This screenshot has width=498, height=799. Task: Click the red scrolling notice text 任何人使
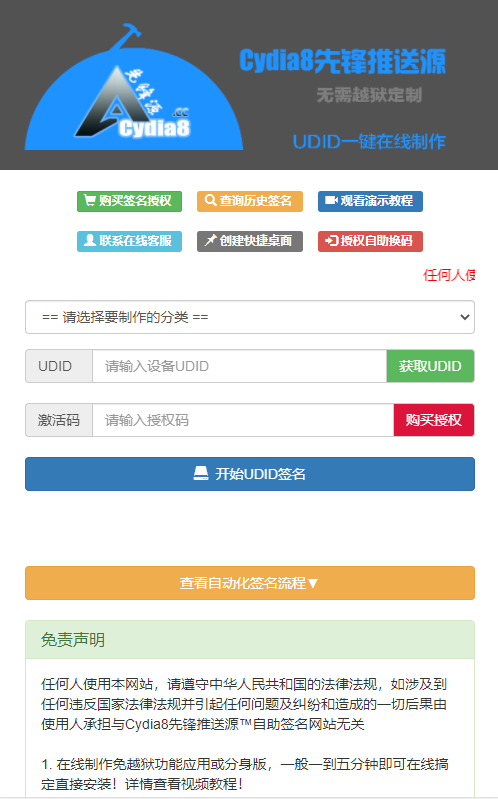point(449,275)
